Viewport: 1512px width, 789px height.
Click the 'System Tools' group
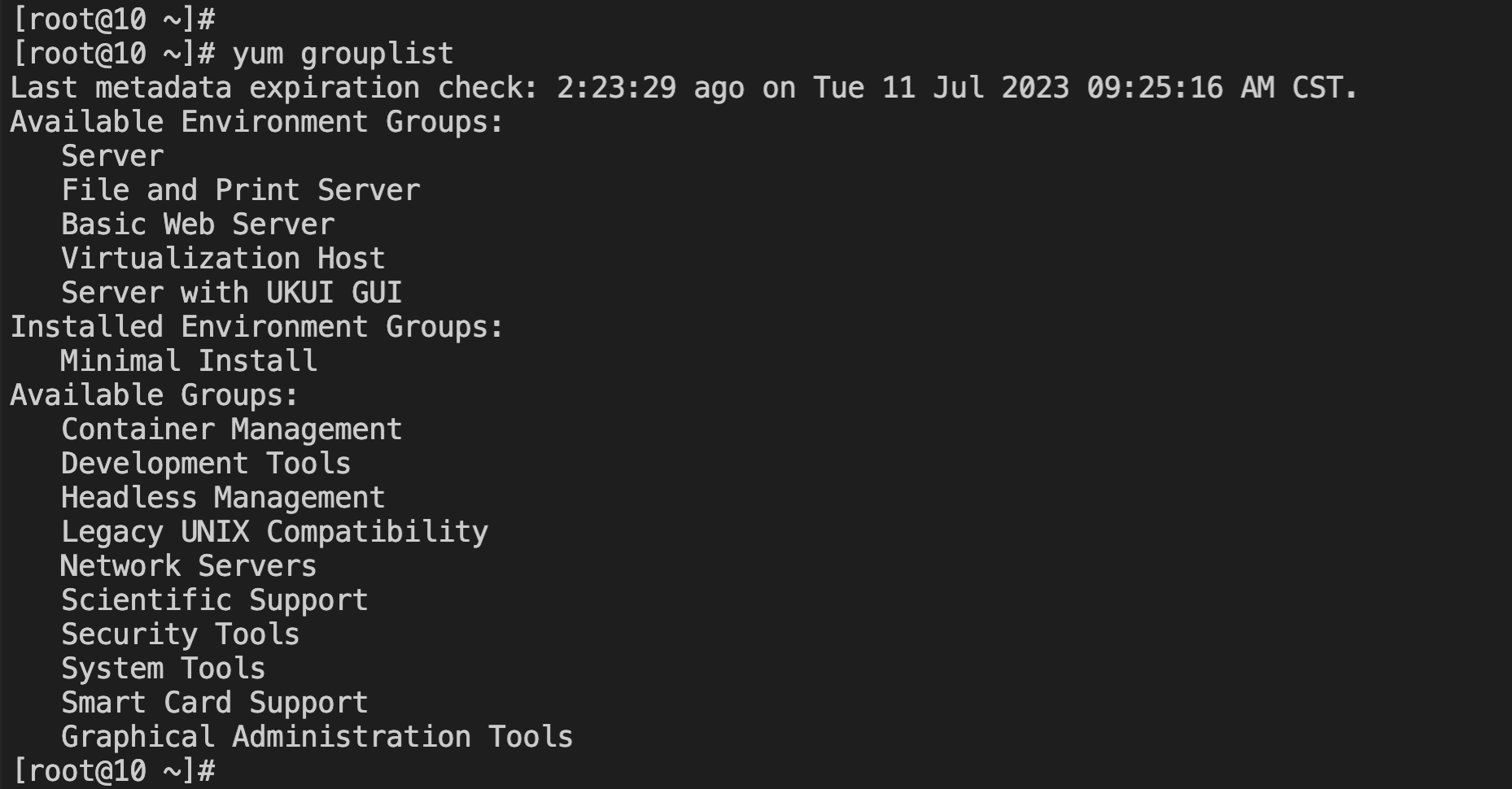[164, 669]
